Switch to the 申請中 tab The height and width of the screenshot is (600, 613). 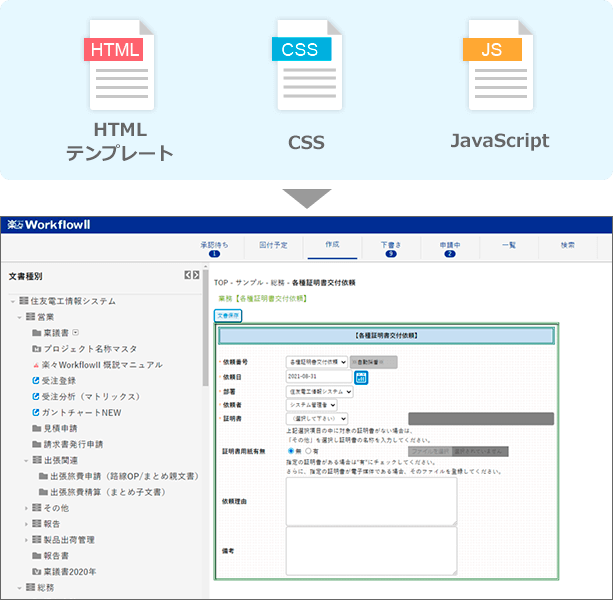450,248
